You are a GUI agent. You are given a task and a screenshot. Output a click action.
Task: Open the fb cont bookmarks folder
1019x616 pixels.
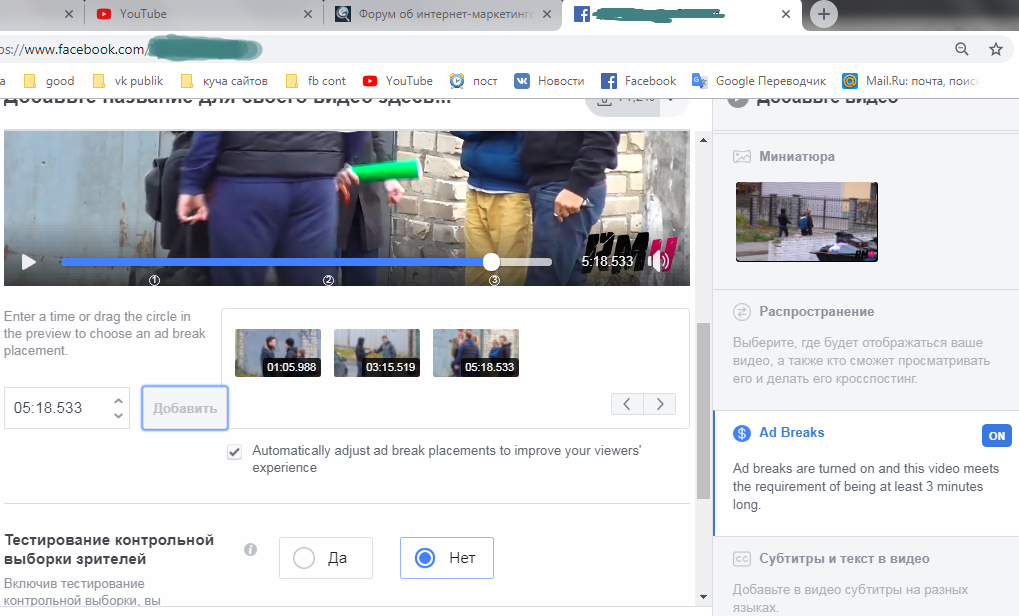coord(316,81)
